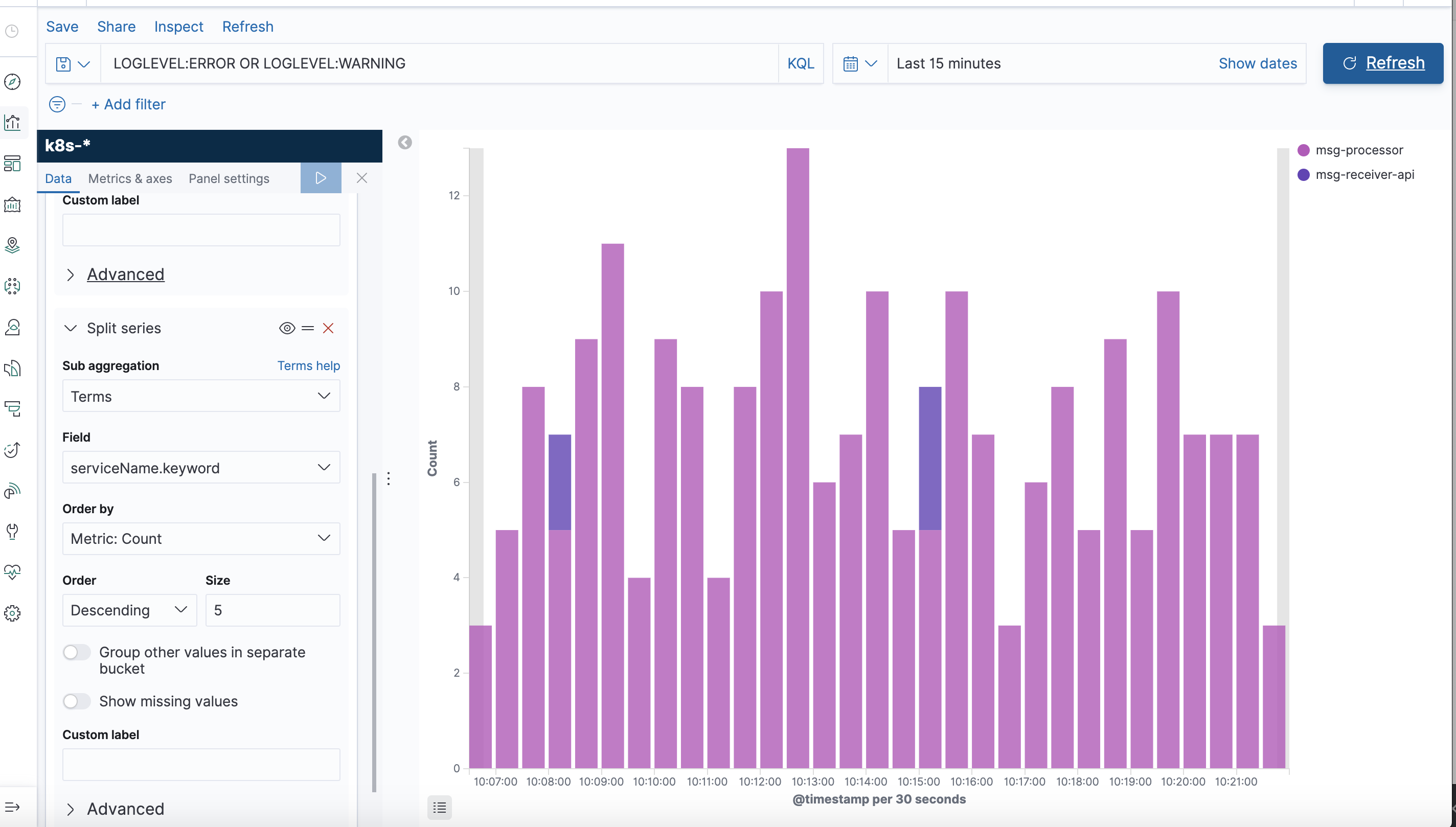Image resolution: width=1456 pixels, height=827 pixels.
Task: Click the editor panel resize dots handle
Action: point(389,479)
